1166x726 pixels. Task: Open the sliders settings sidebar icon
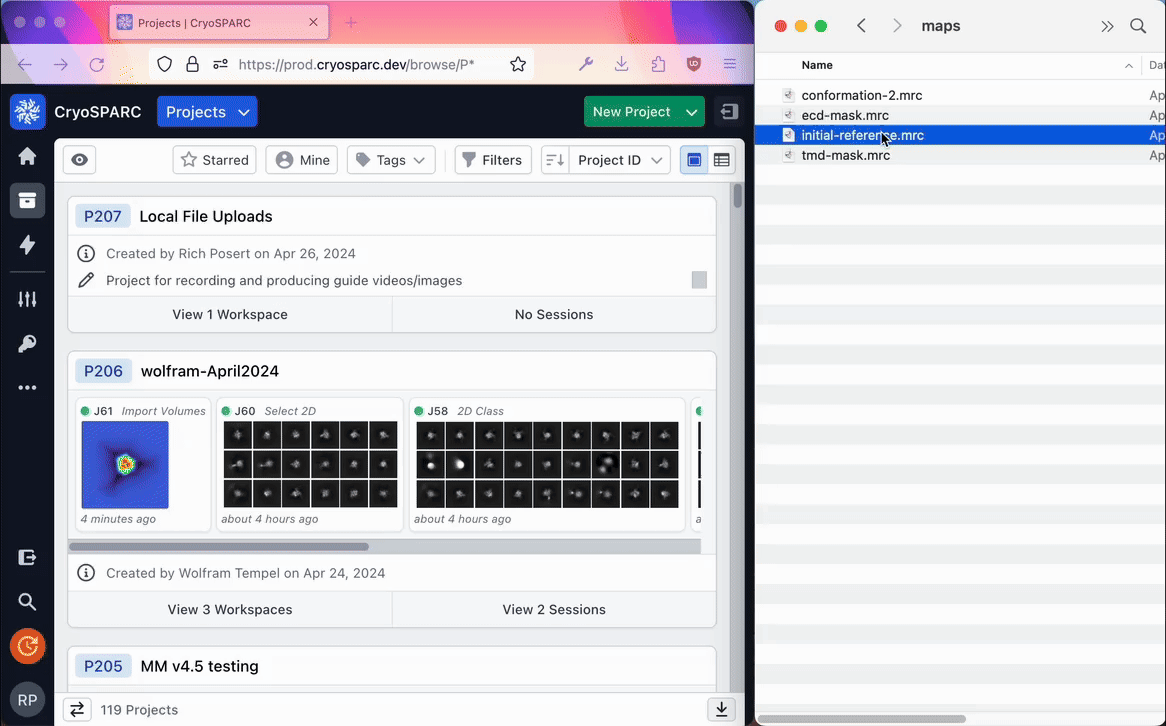coord(27,299)
